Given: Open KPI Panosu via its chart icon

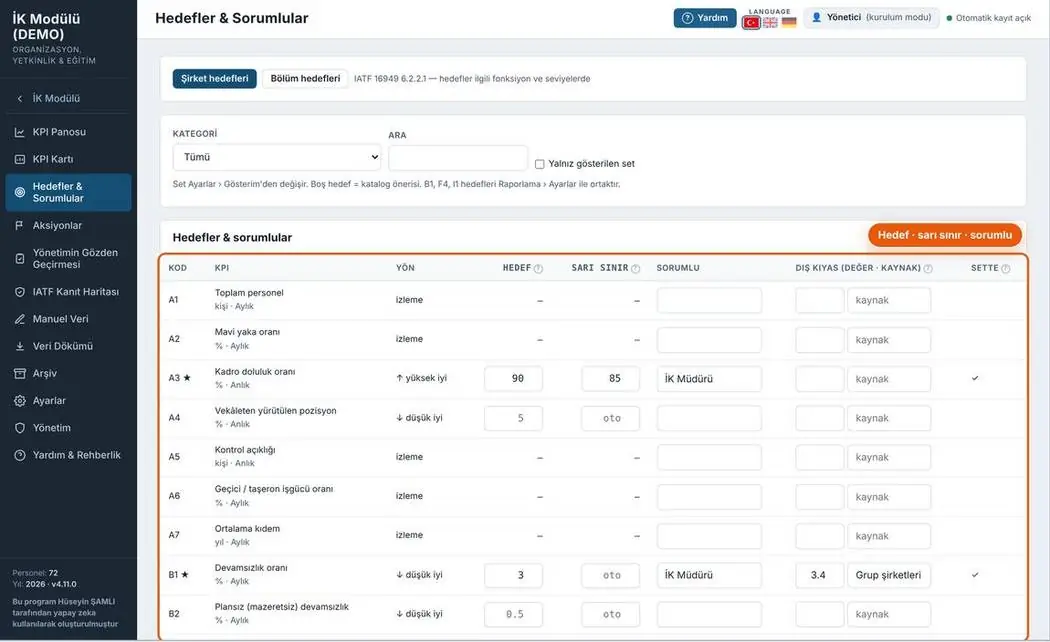Looking at the screenshot, I should point(20,133).
